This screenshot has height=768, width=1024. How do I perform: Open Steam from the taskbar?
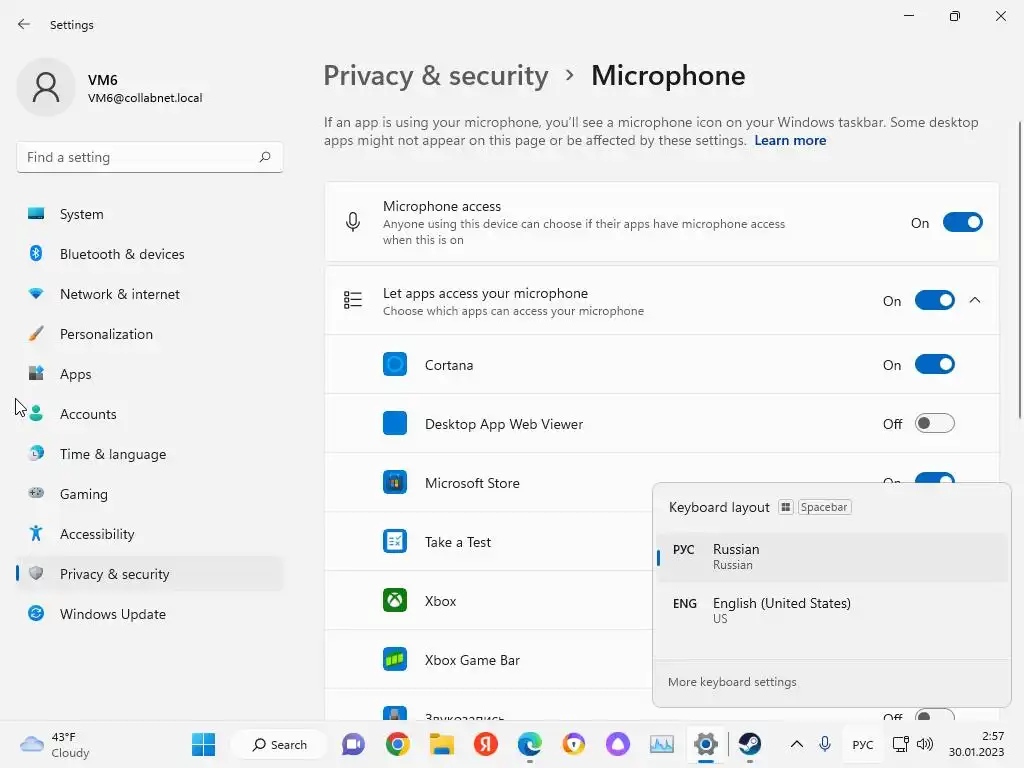point(750,744)
